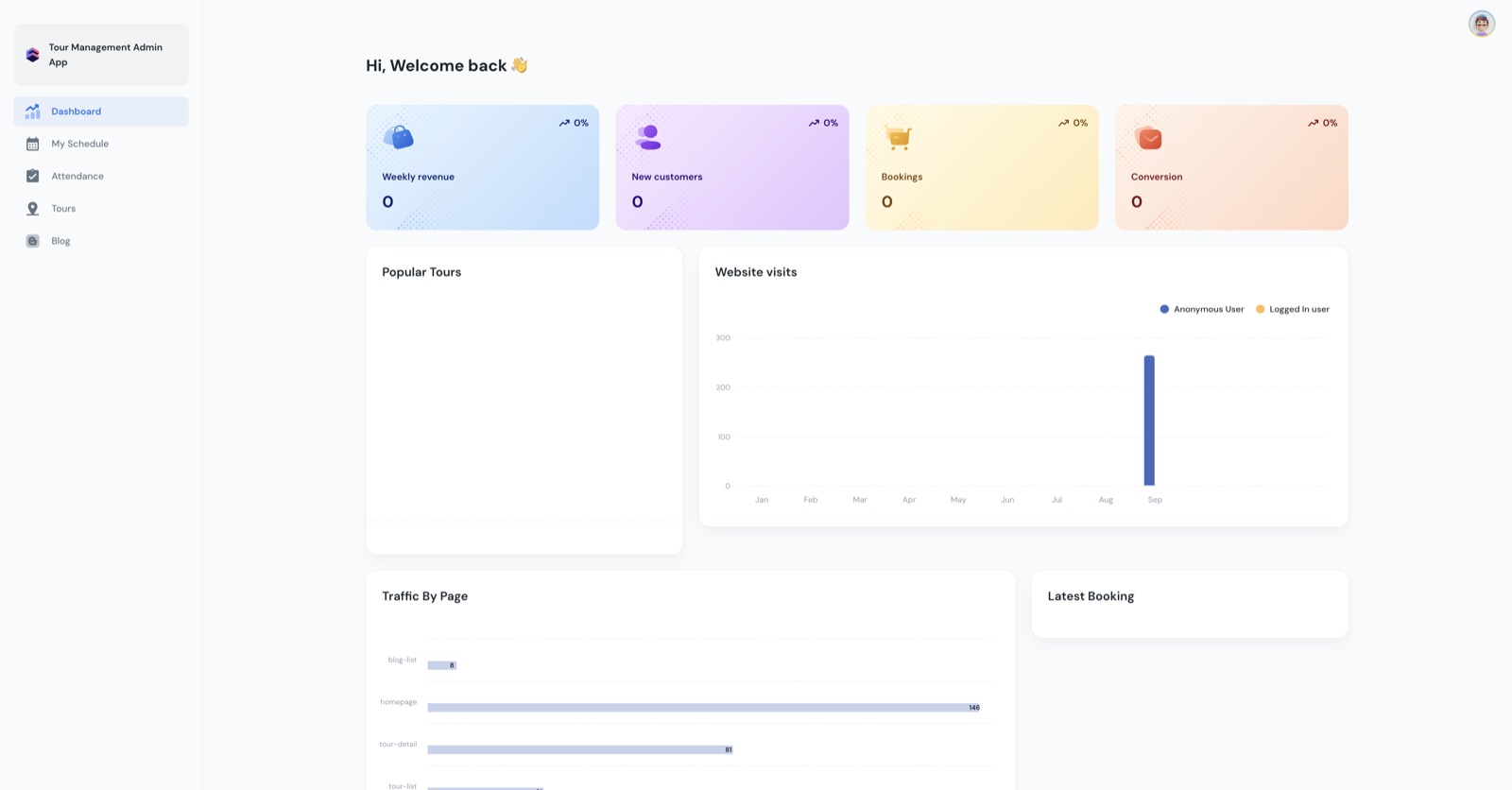Click the Sep axis label
1512x790 pixels.
point(1155,500)
